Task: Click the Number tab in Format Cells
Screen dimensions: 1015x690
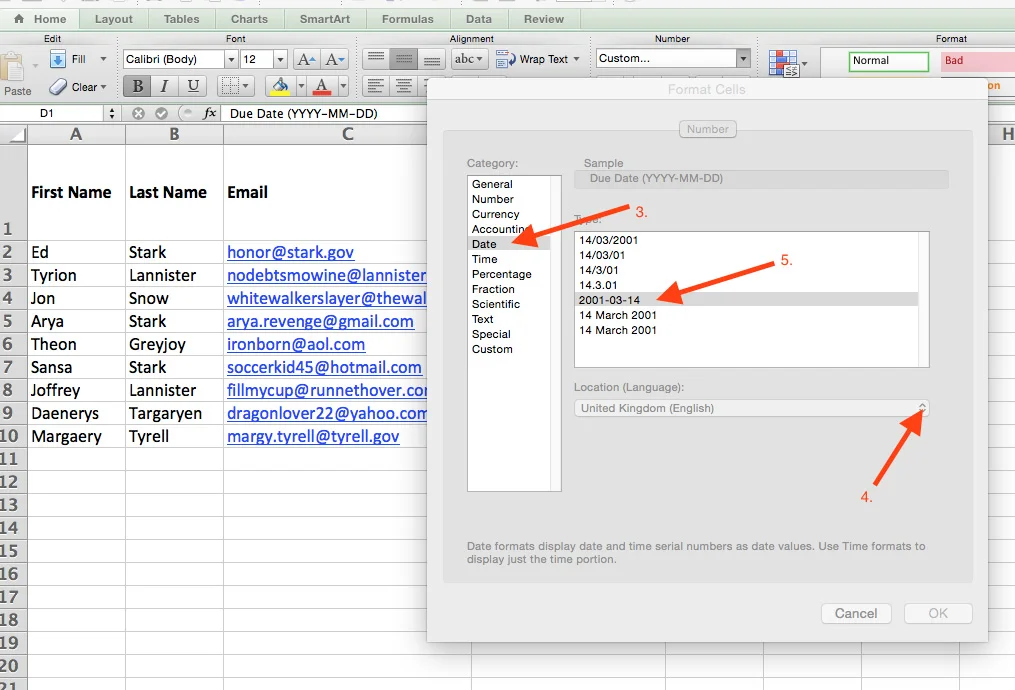Action: tap(708, 129)
